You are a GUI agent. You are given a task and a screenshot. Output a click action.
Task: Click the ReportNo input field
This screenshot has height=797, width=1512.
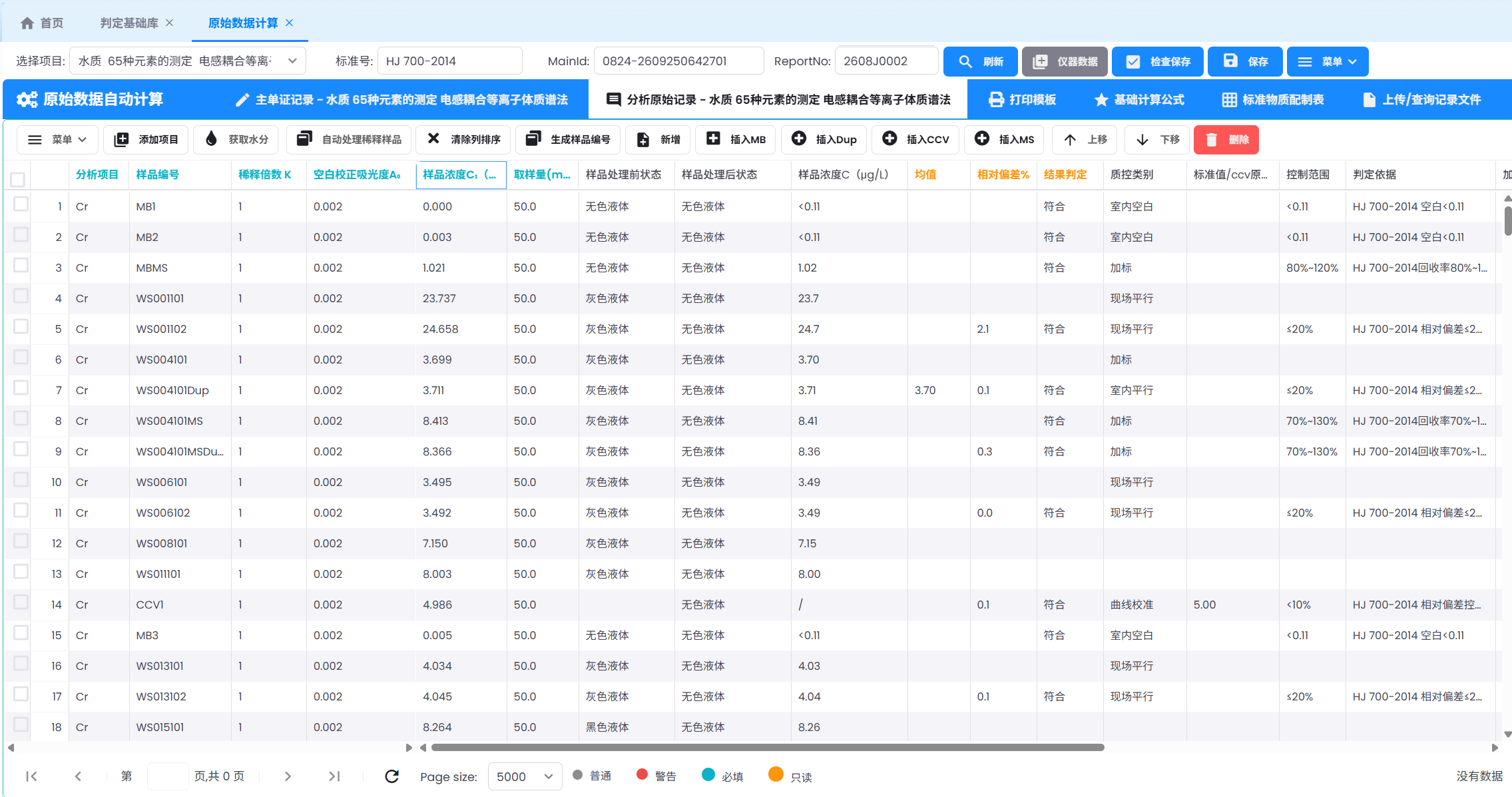click(x=887, y=61)
